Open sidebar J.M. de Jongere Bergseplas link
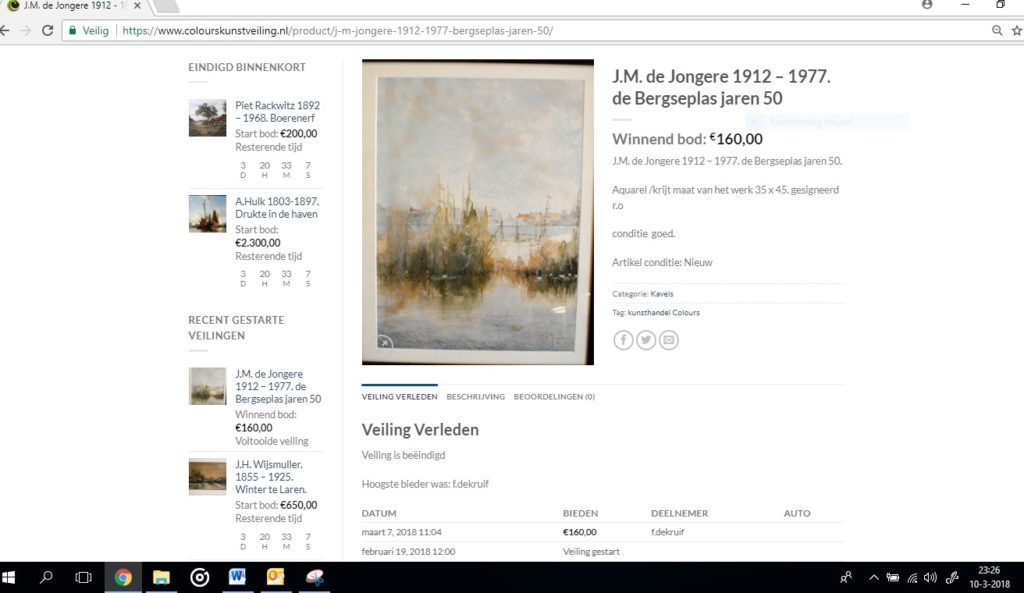 pyautogui.click(x=278, y=386)
